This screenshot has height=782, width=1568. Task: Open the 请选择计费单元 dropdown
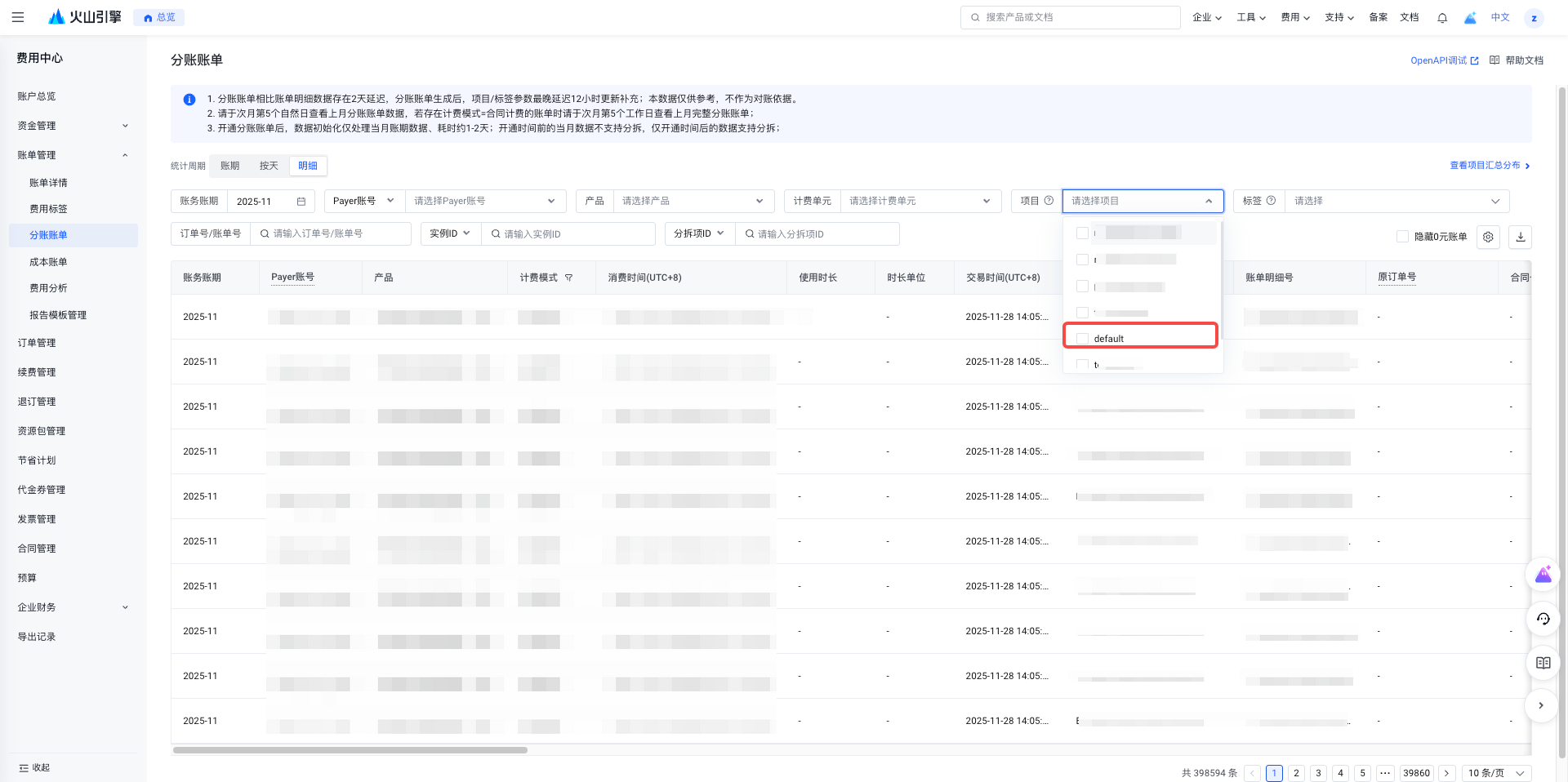coord(920,201)
